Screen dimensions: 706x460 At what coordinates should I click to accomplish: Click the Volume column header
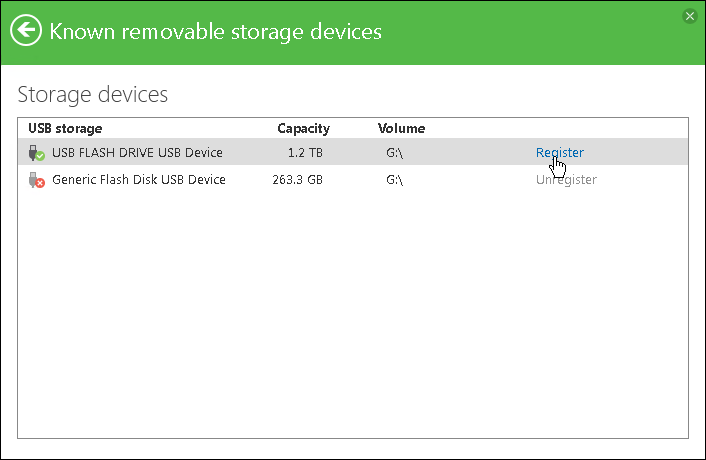(401, 128)
